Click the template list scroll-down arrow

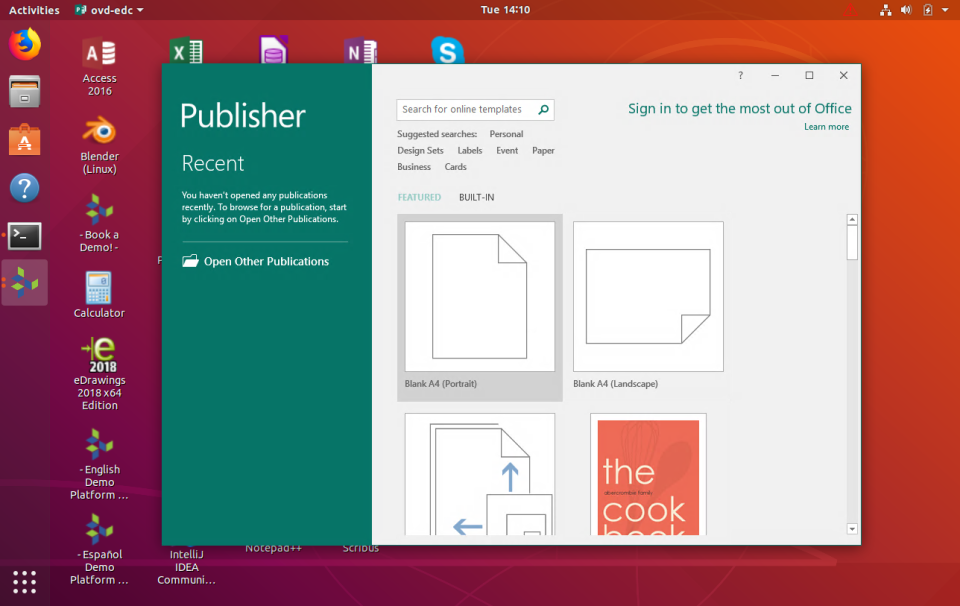[x=851, y=528]
